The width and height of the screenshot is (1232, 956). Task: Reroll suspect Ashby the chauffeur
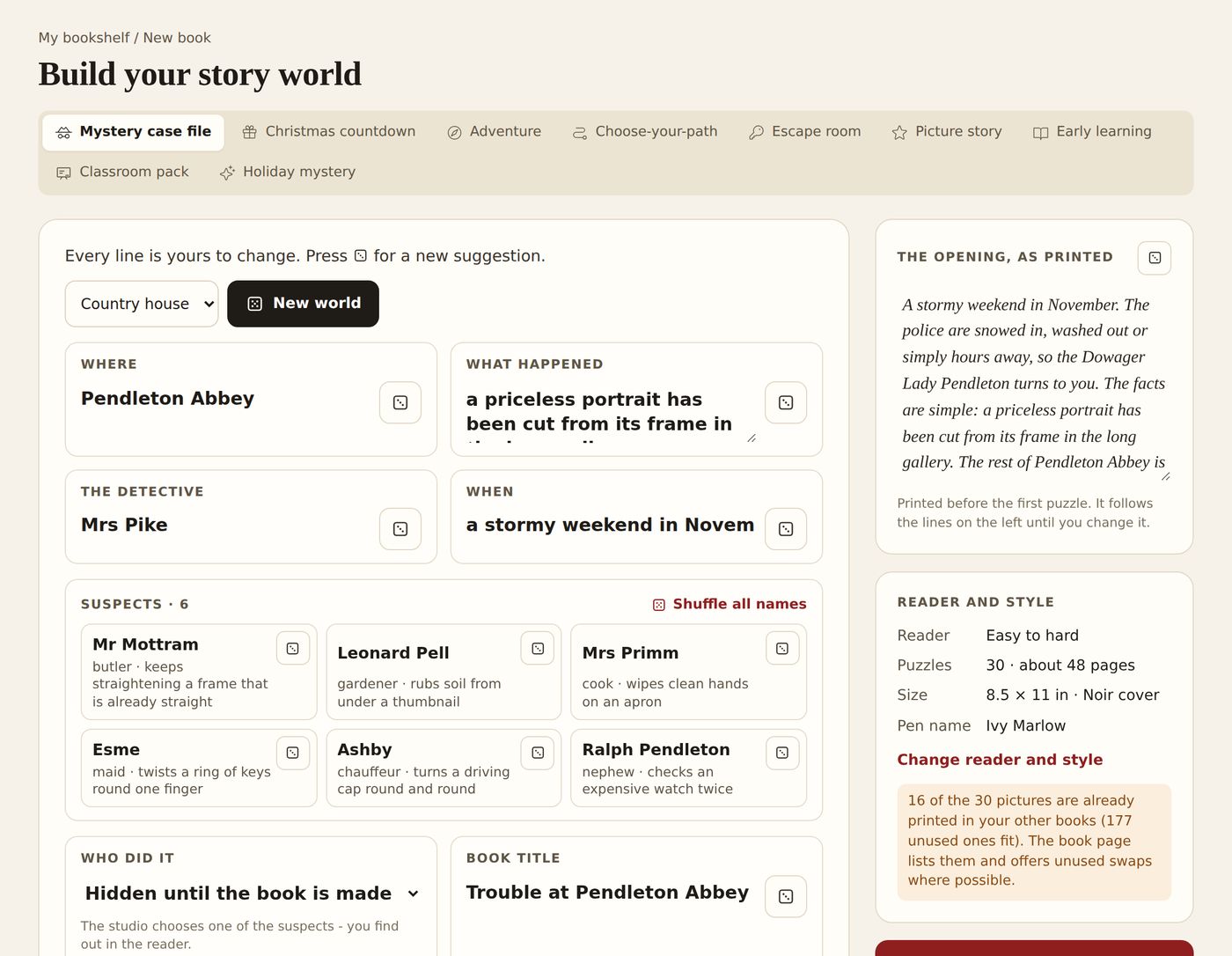click(x=538, y=753)
